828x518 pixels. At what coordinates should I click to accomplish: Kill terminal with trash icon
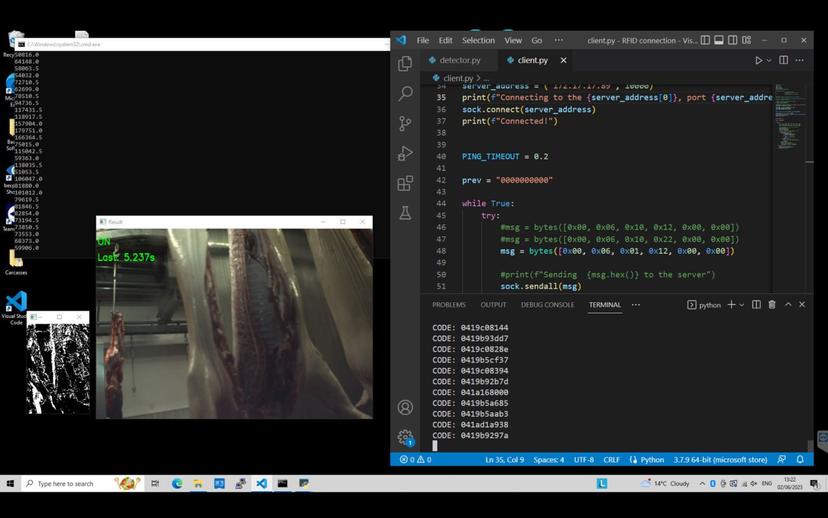coord(771,305)
